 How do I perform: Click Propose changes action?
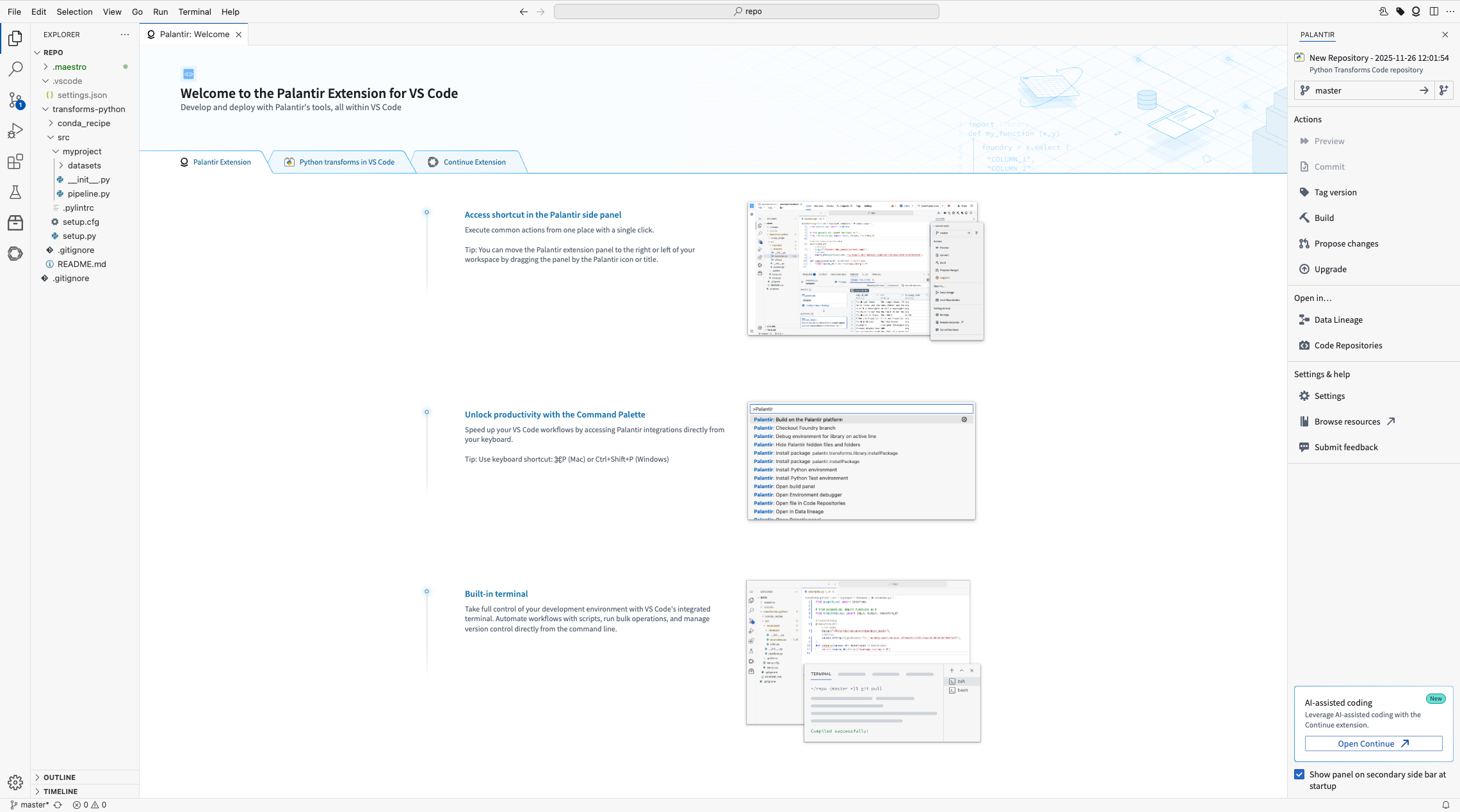(1346, 243)
